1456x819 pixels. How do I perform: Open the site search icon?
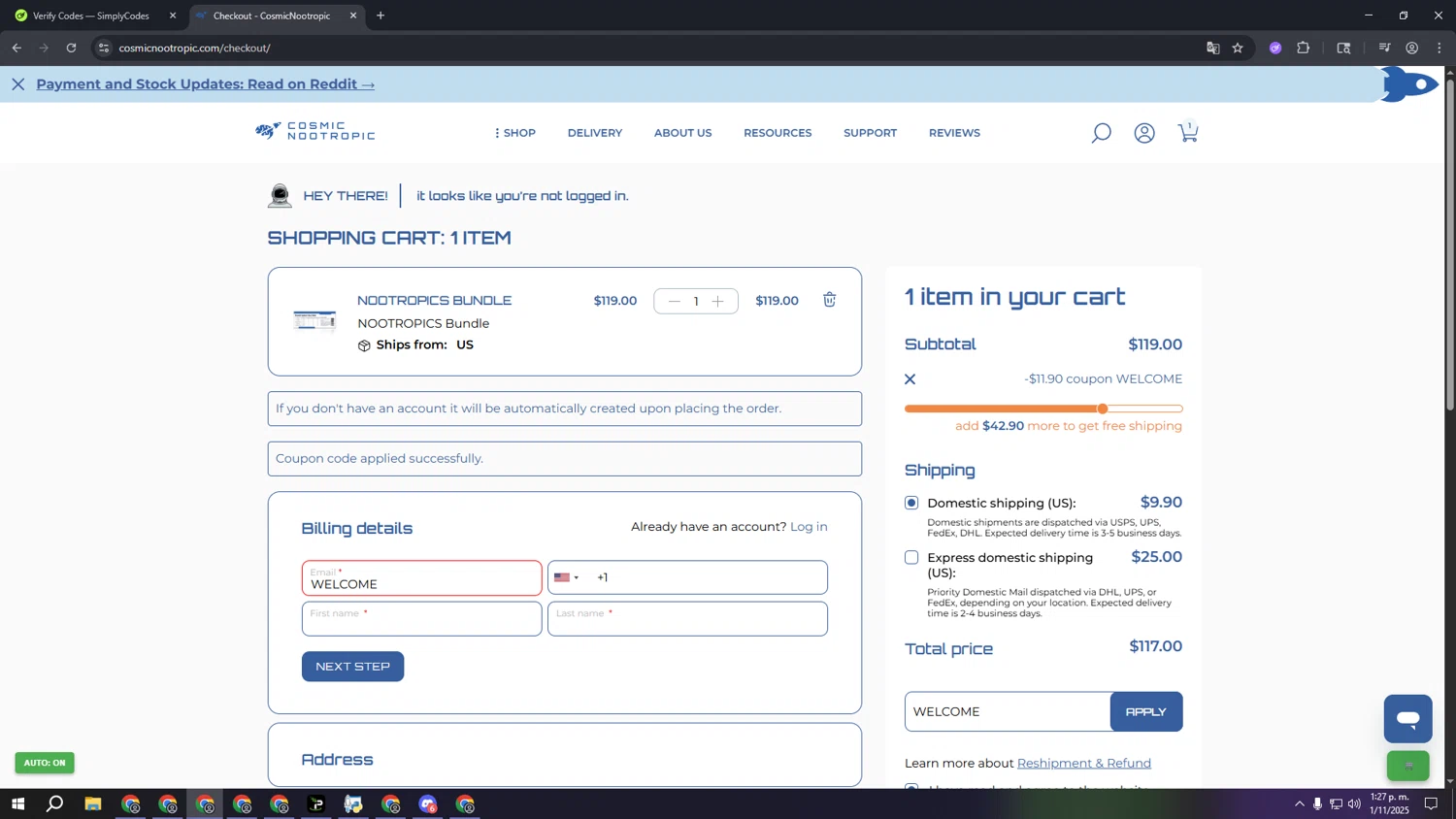point(1101,133)
